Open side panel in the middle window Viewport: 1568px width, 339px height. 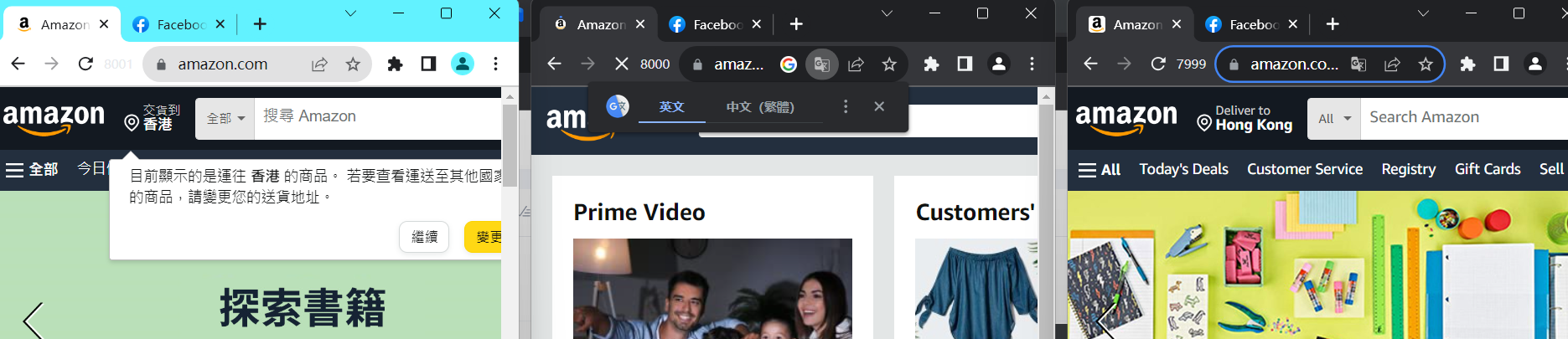[965, 64]
